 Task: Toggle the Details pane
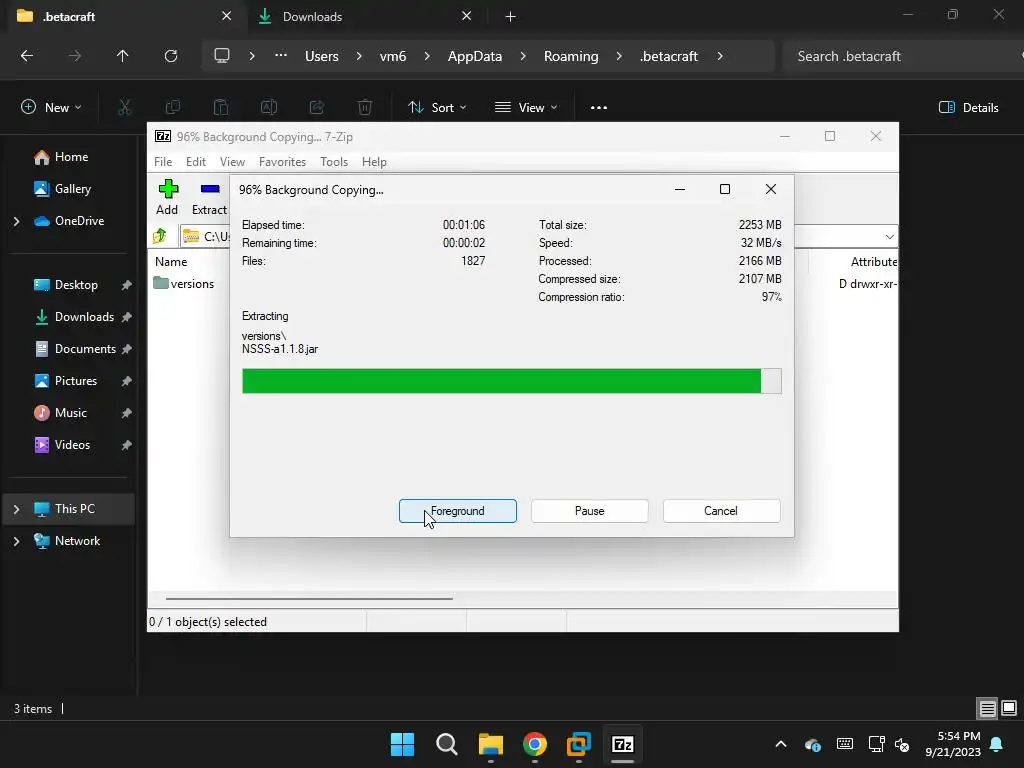point(968,108)
